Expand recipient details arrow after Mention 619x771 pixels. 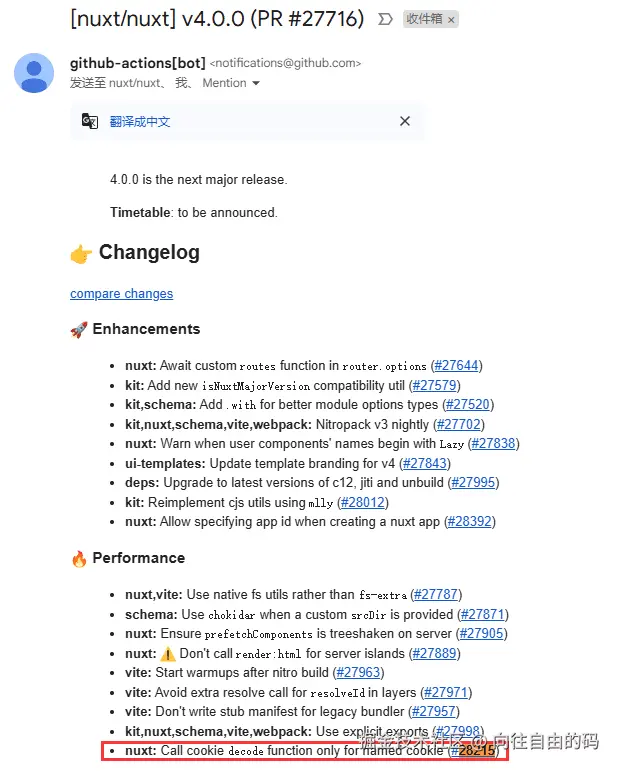(x=256, y=83)
